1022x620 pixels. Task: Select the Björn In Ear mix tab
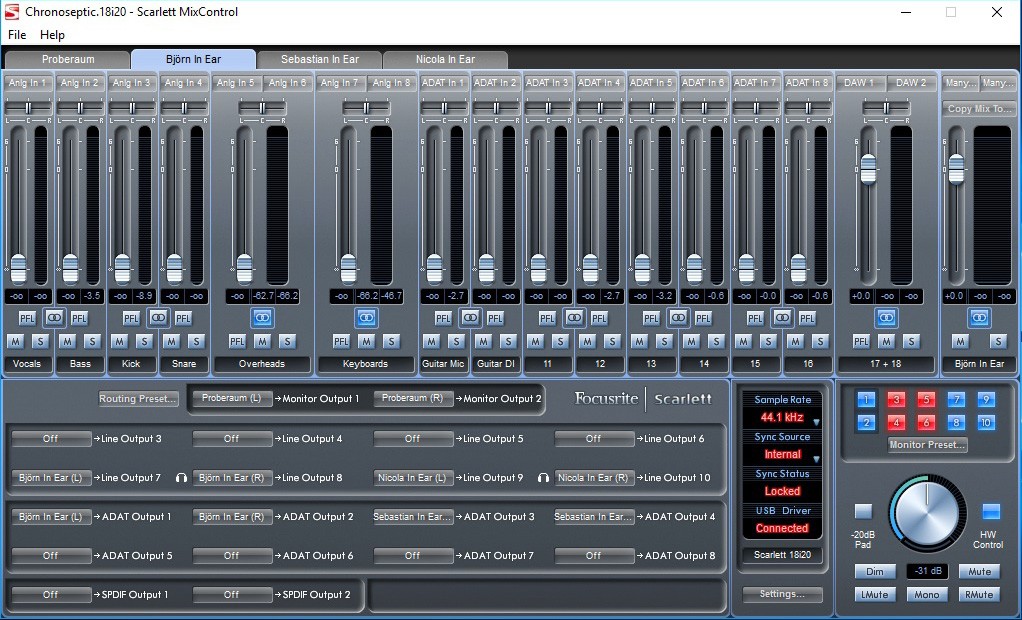[194, 59]
